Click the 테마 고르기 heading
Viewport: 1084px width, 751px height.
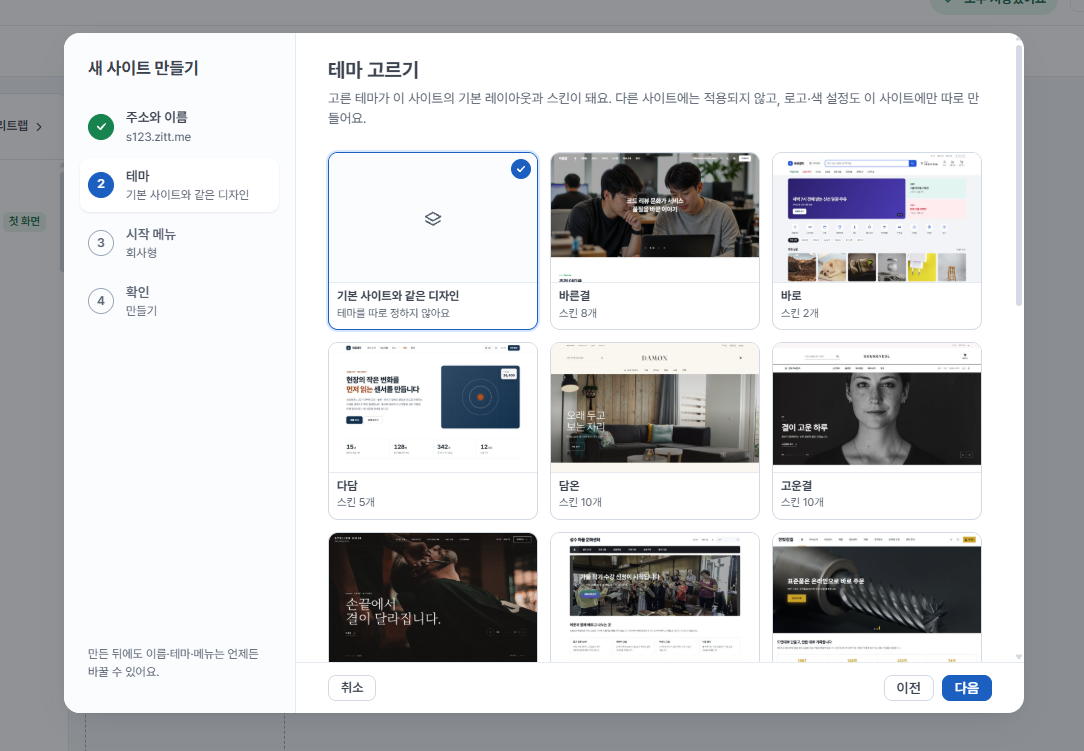[373, 70]
